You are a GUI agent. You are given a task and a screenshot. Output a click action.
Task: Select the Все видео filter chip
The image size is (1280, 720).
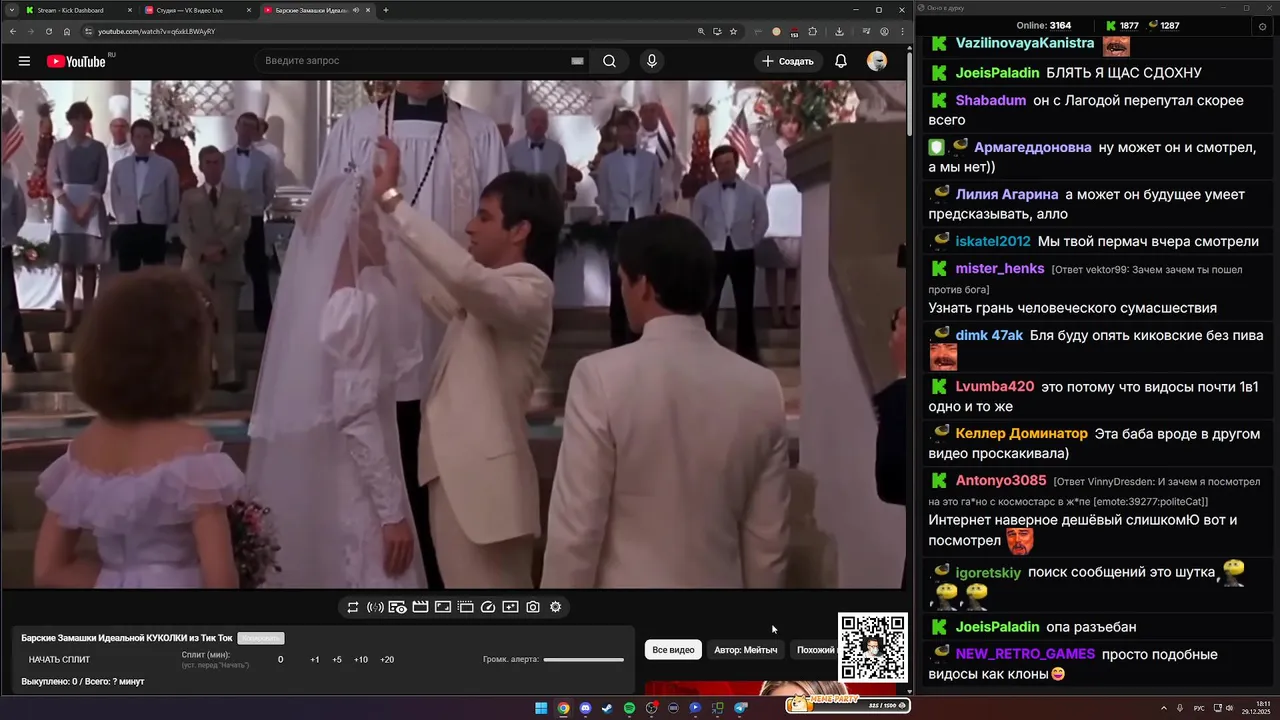(x=673, y=650)
